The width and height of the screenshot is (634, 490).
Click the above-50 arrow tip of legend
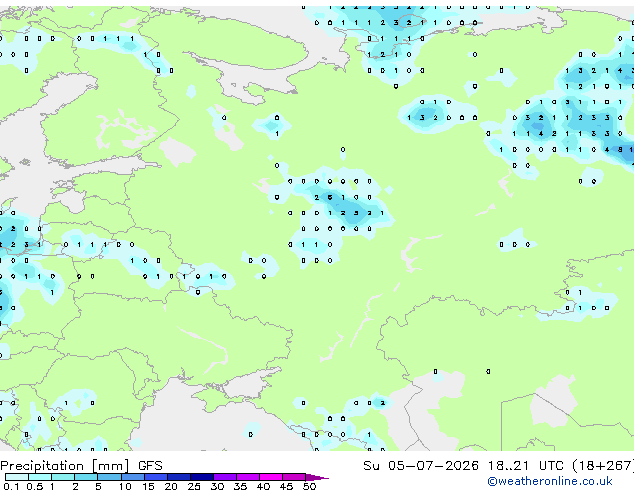tap(317, 477)
